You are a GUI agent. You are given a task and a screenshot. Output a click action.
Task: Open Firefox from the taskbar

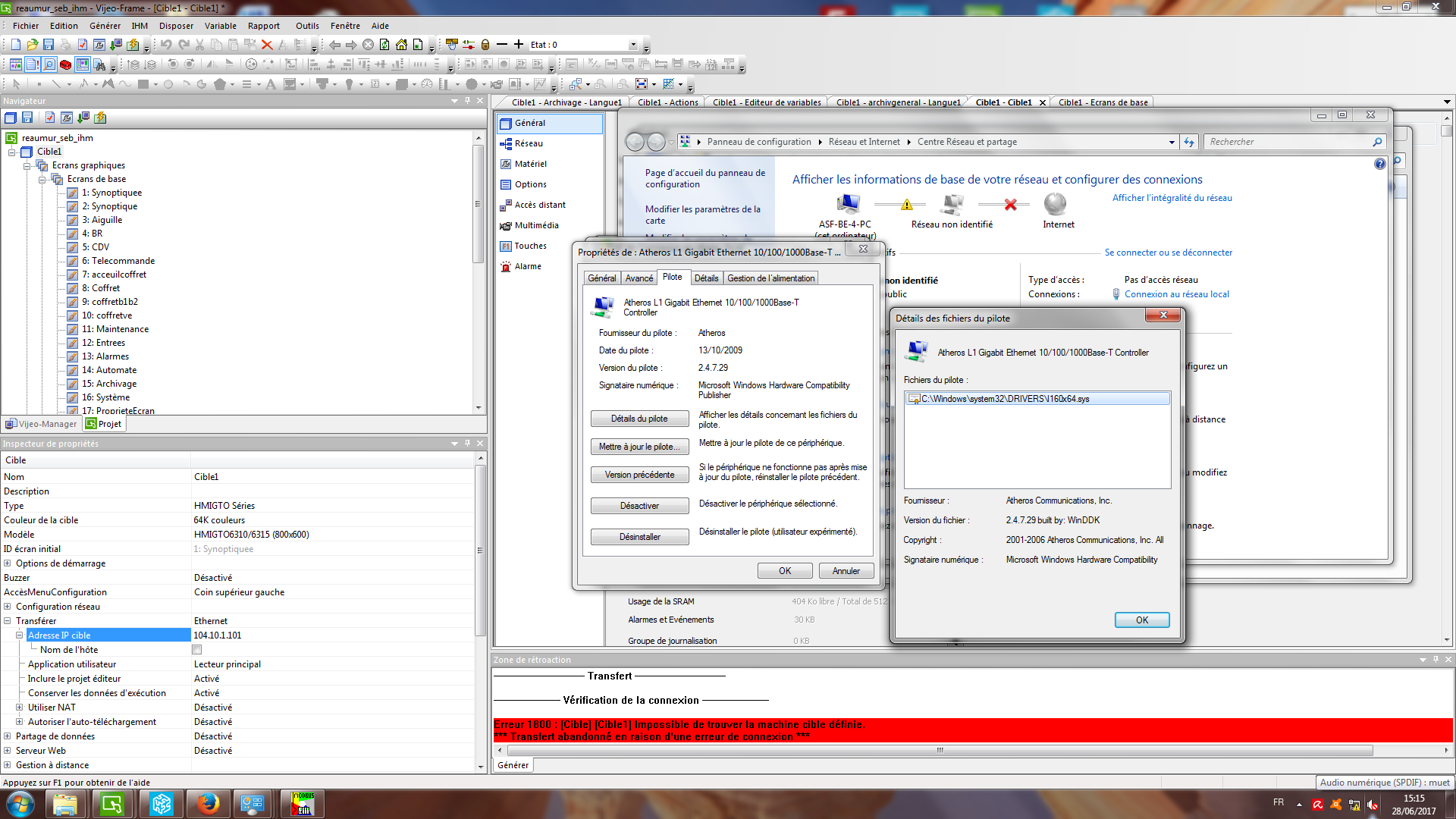(x=206, y=804)
